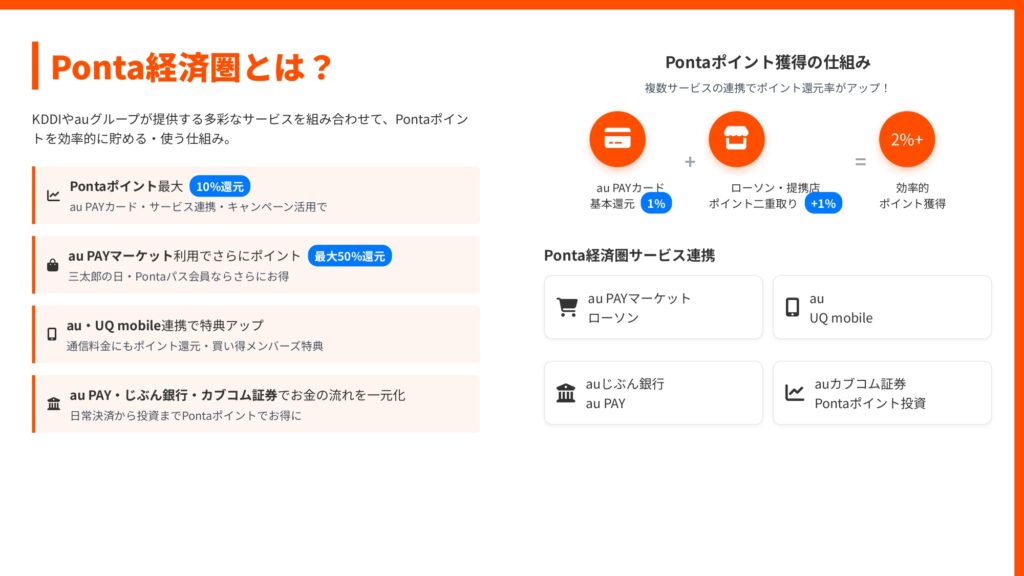This screenshot has width=1024, height=576.
Task: Click the 最大50%還元 blue badge
Action: coord(349,256)
